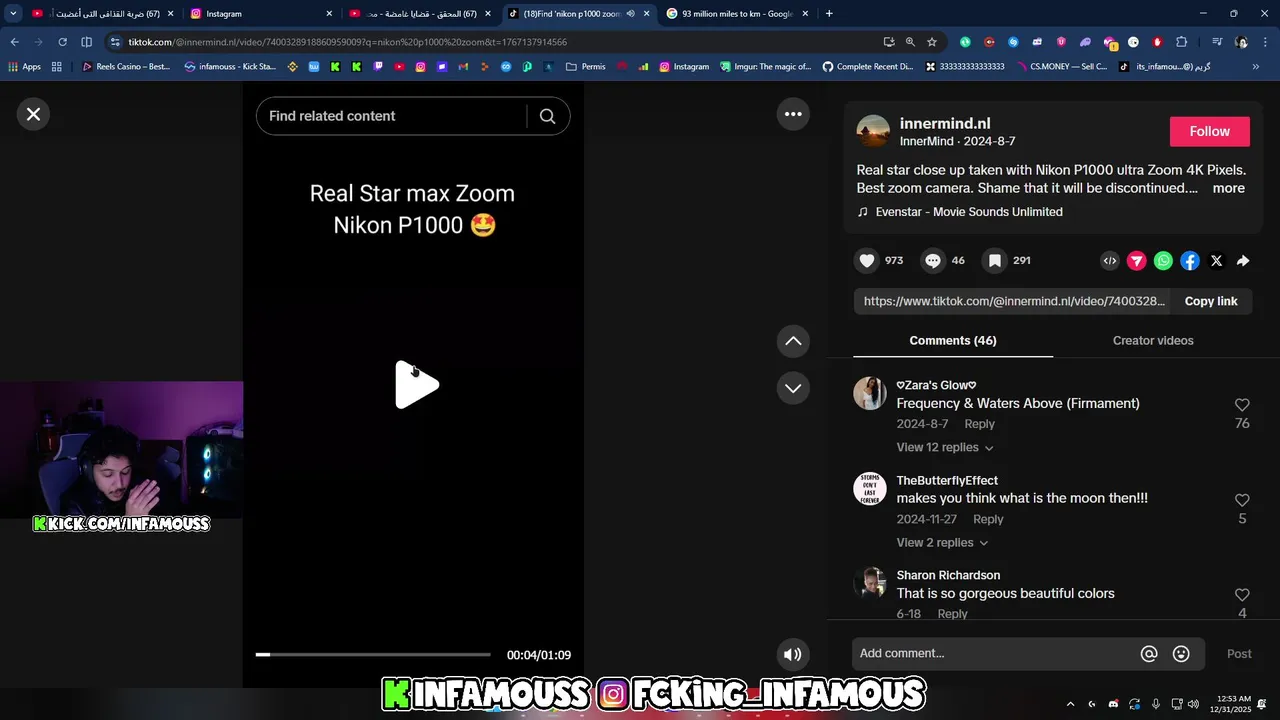Reply to Zara's Glow comment
Image resolution: width=1280 pixels, height=720 pixels.
tap(979, 424)
